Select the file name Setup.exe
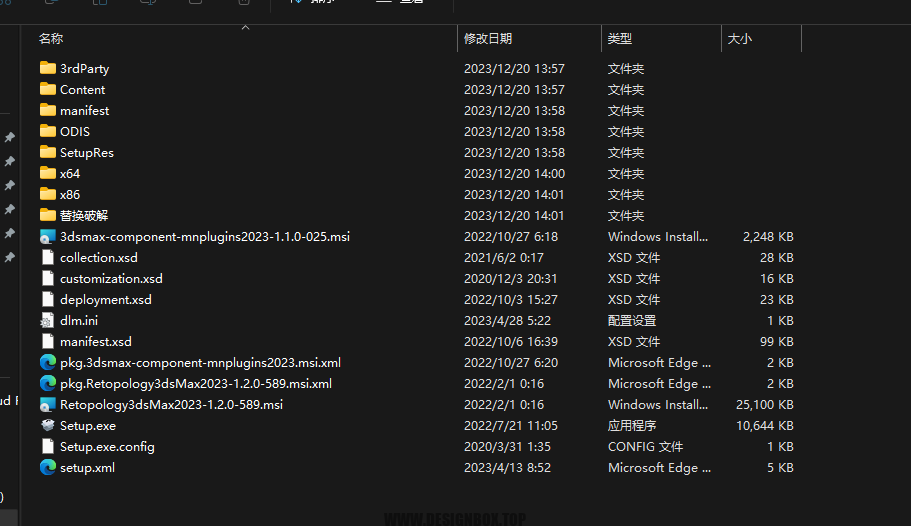The width and height of the screenshot is (911, 526). pyautogui.click(x=88, y=425)
